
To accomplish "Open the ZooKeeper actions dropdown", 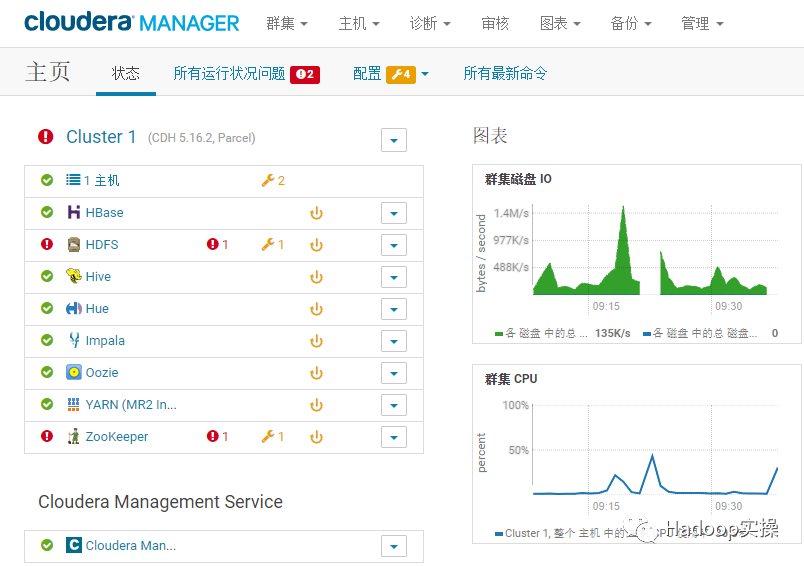I will (x=394, y=437).
